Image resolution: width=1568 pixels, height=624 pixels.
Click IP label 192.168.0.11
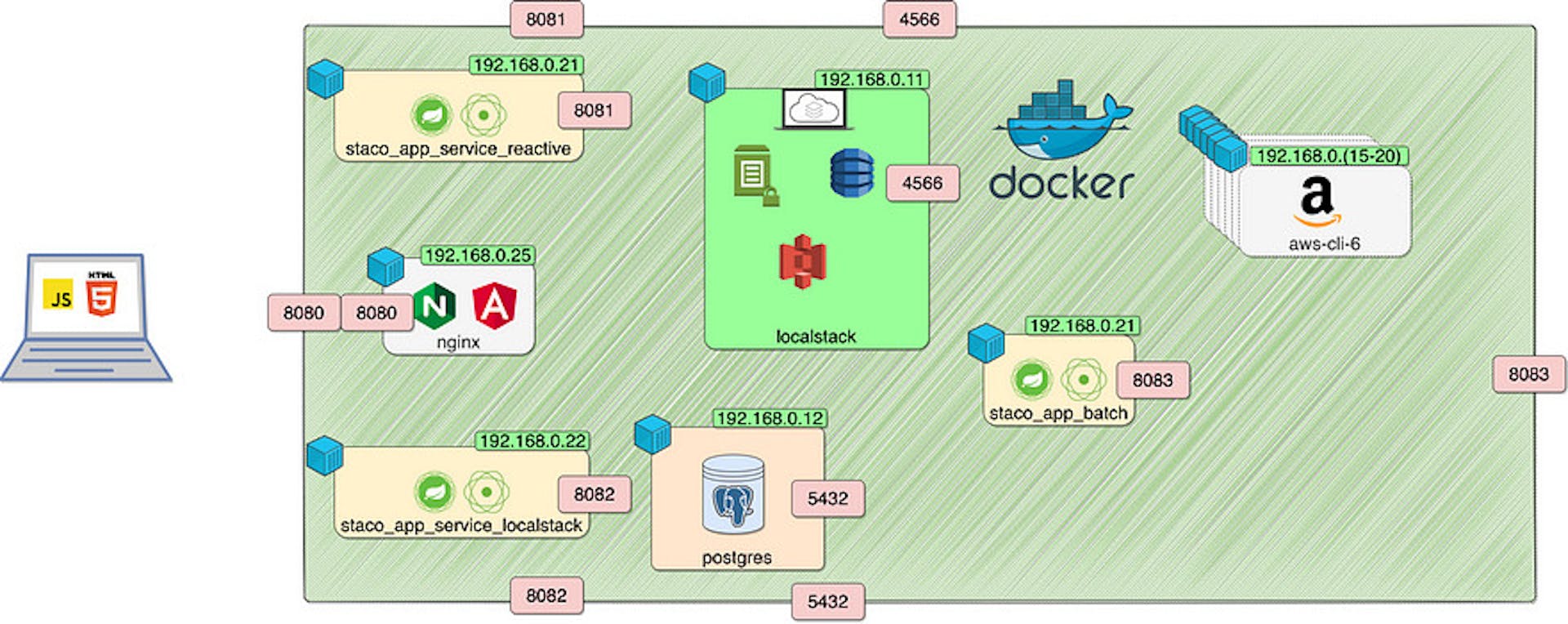[x=872, y=79]
